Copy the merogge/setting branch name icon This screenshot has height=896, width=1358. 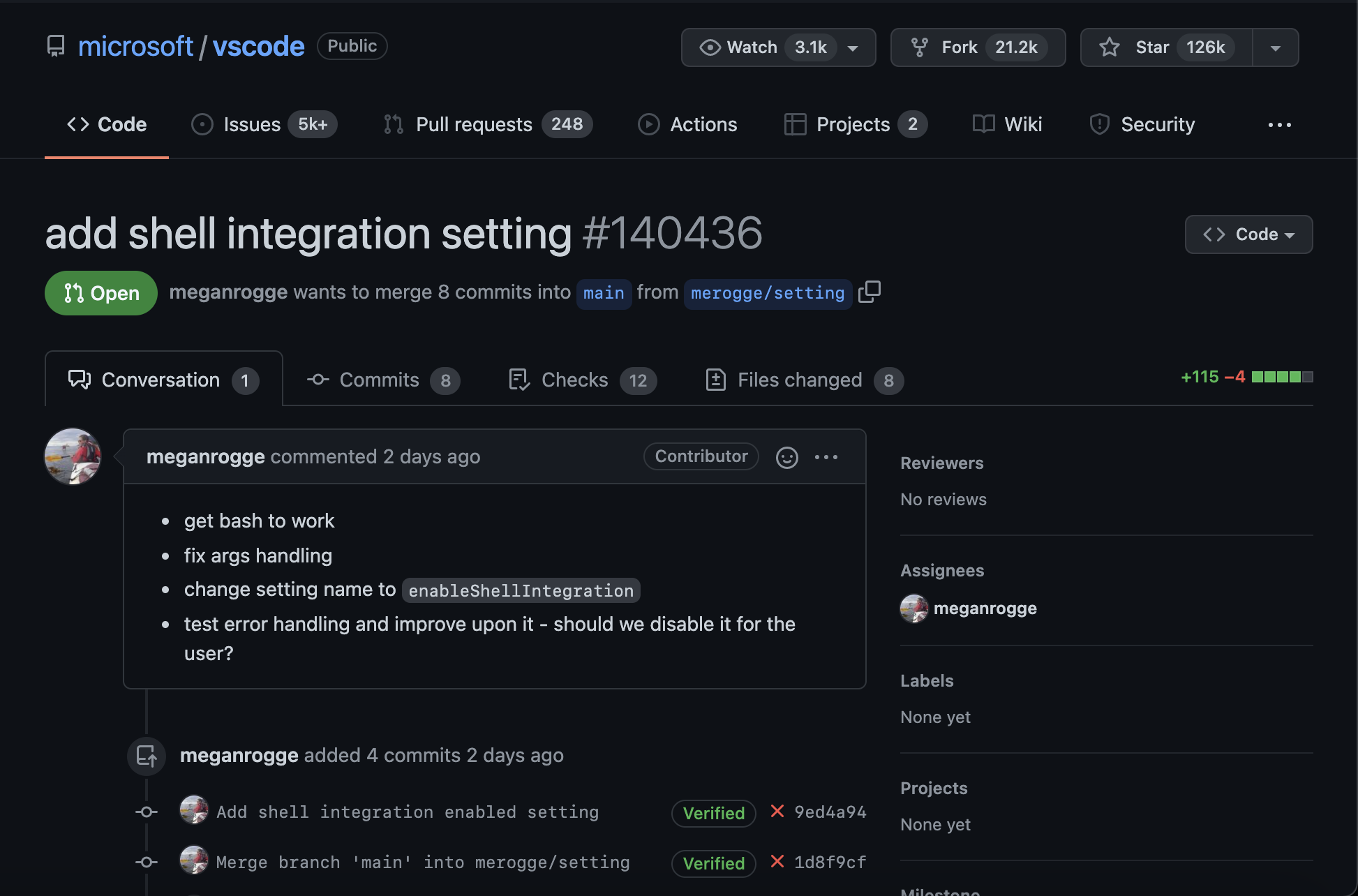870,292
